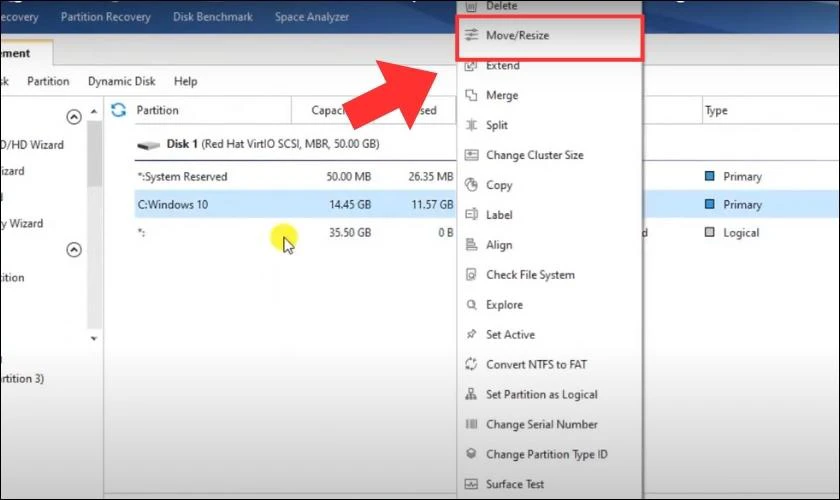Choose Delete at top of context menu
This screenshot has height=500, width=840.
501,6
